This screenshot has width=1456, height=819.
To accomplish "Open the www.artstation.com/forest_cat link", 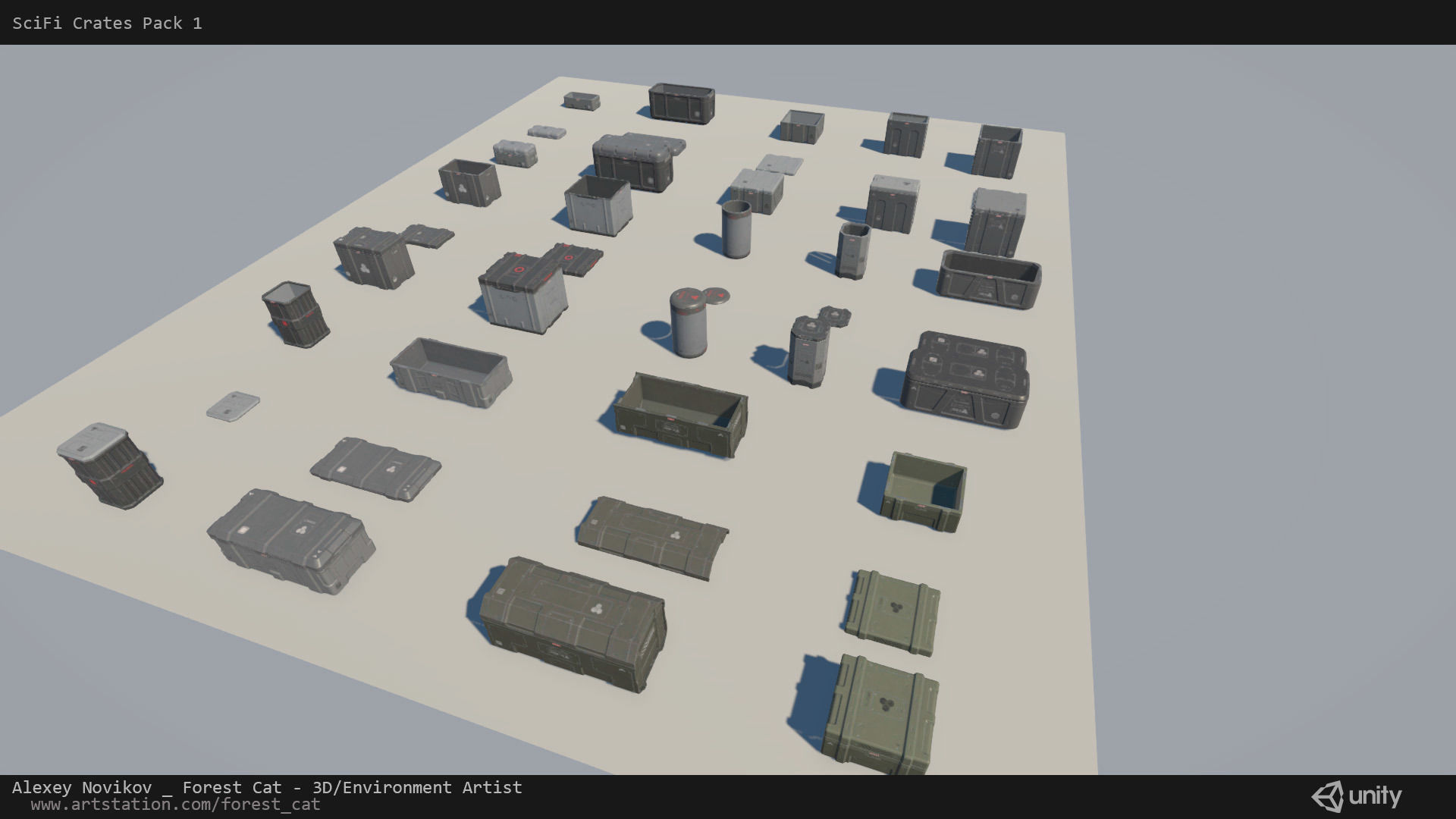I will point(176,805).
